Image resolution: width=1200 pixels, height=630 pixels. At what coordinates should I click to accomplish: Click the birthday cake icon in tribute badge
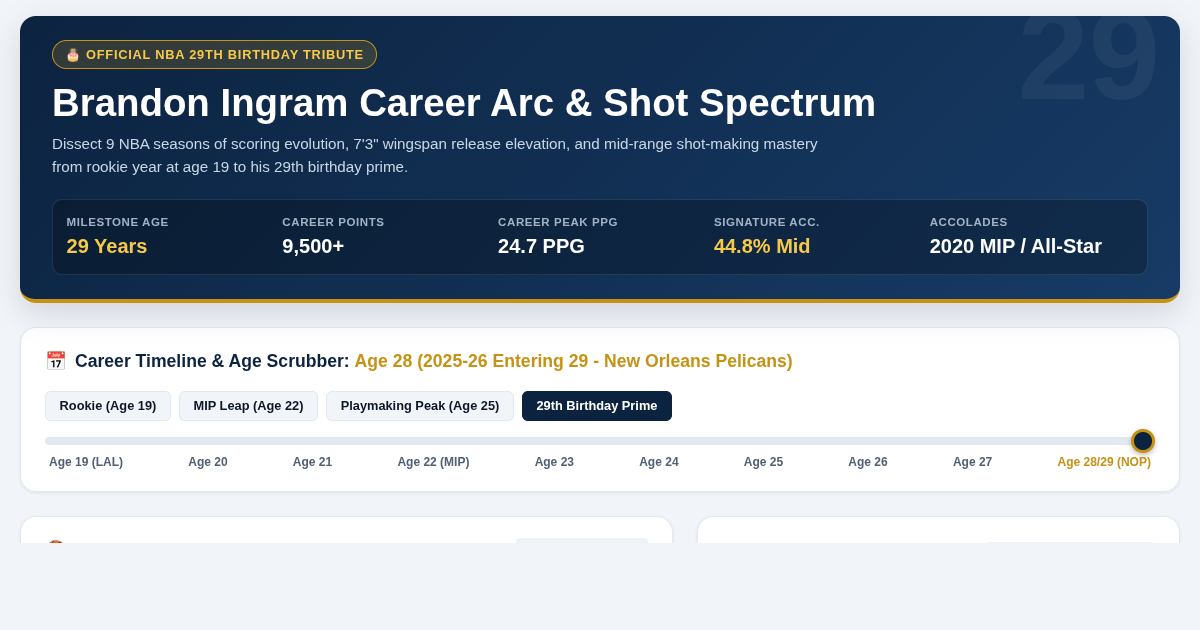73,55
